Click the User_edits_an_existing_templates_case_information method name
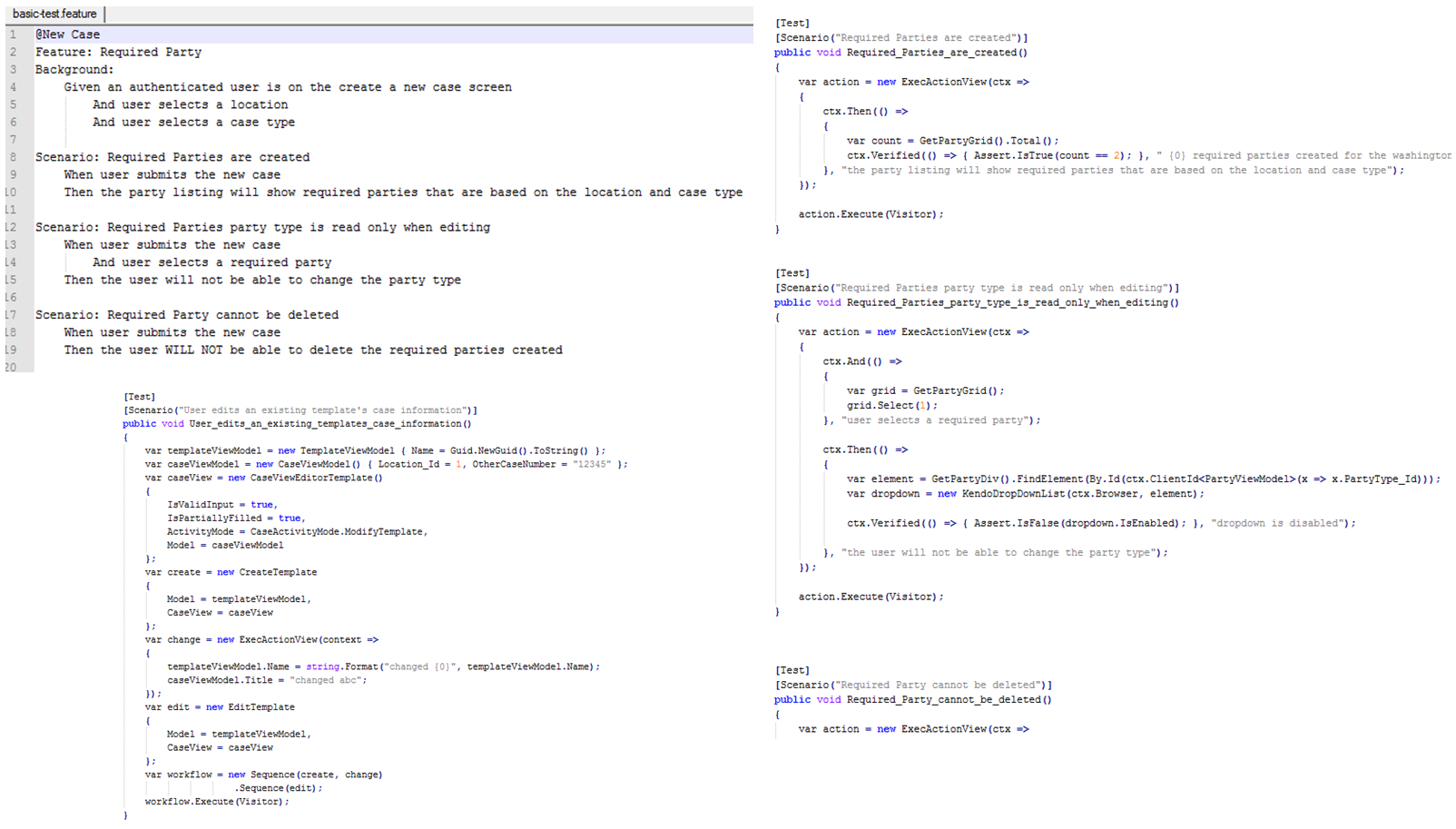 click(330, 424)
